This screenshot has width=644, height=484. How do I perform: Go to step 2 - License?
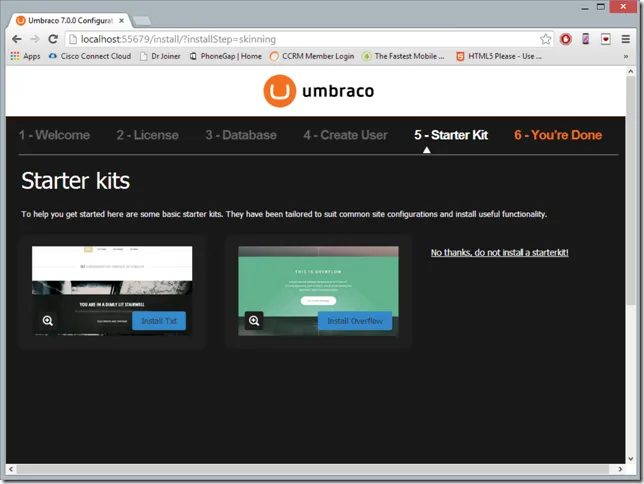pyautogui.click(x=147, y=135)
